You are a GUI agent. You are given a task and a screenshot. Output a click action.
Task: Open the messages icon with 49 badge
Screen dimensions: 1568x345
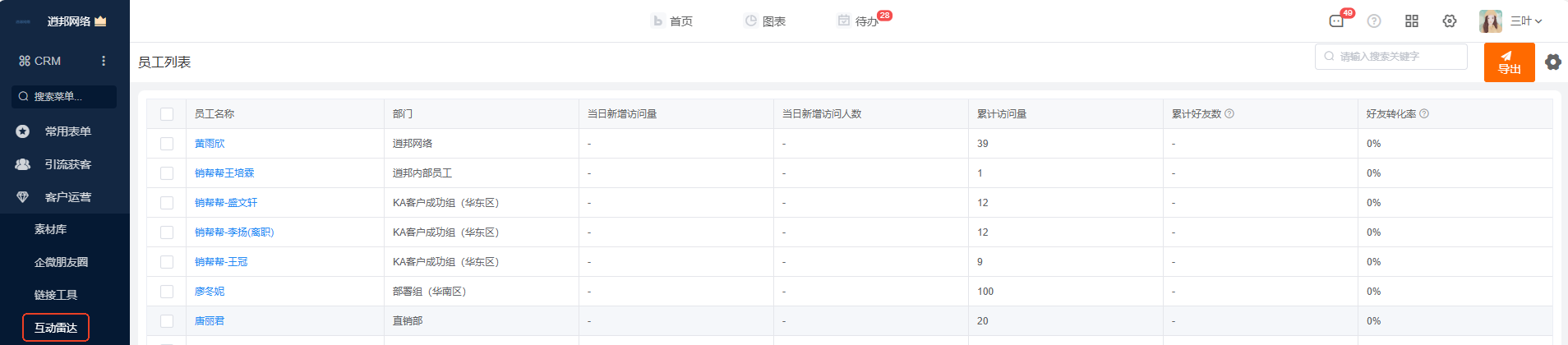point(1337,21)
